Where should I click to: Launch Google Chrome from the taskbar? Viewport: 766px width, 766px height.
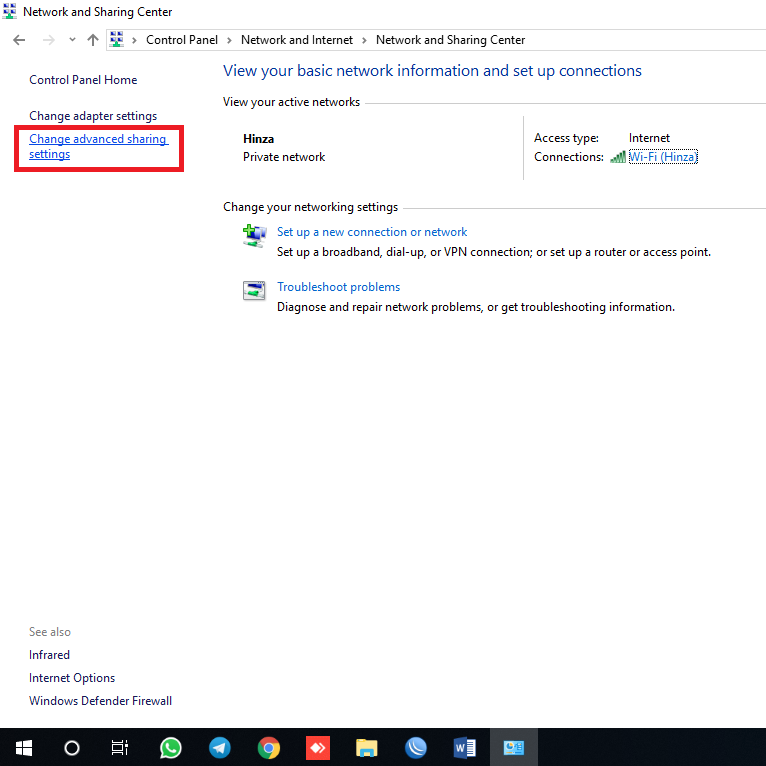(x=269, y=748)
